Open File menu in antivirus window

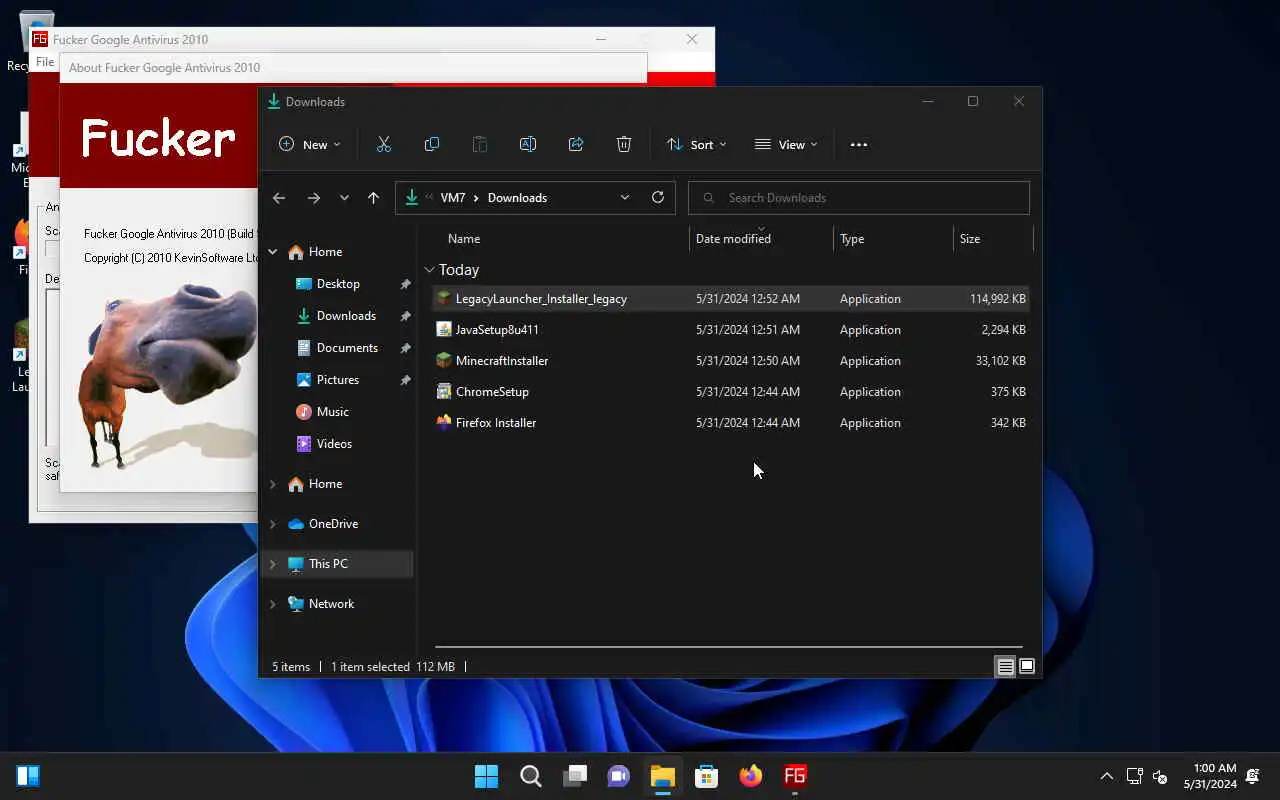coord(44,62)
